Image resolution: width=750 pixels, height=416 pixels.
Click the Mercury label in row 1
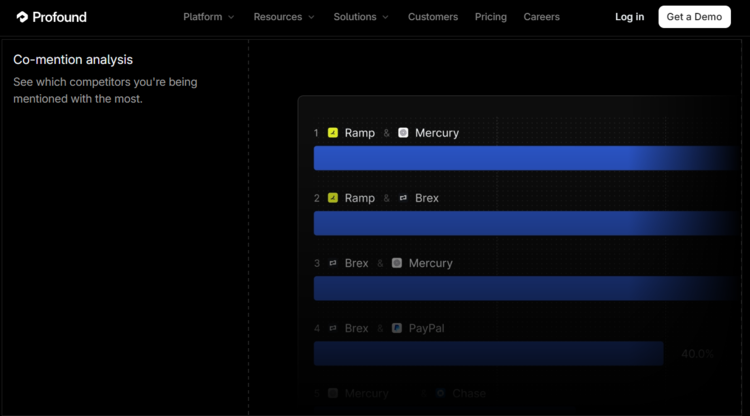point(437,133)
